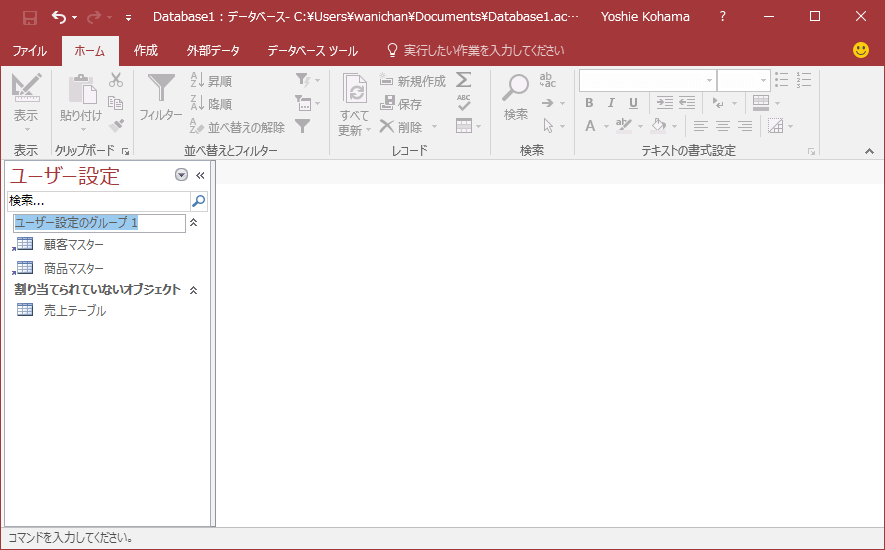The image size is (885, 550).
Task: Toggle Italic formatting
Action: 611,103
